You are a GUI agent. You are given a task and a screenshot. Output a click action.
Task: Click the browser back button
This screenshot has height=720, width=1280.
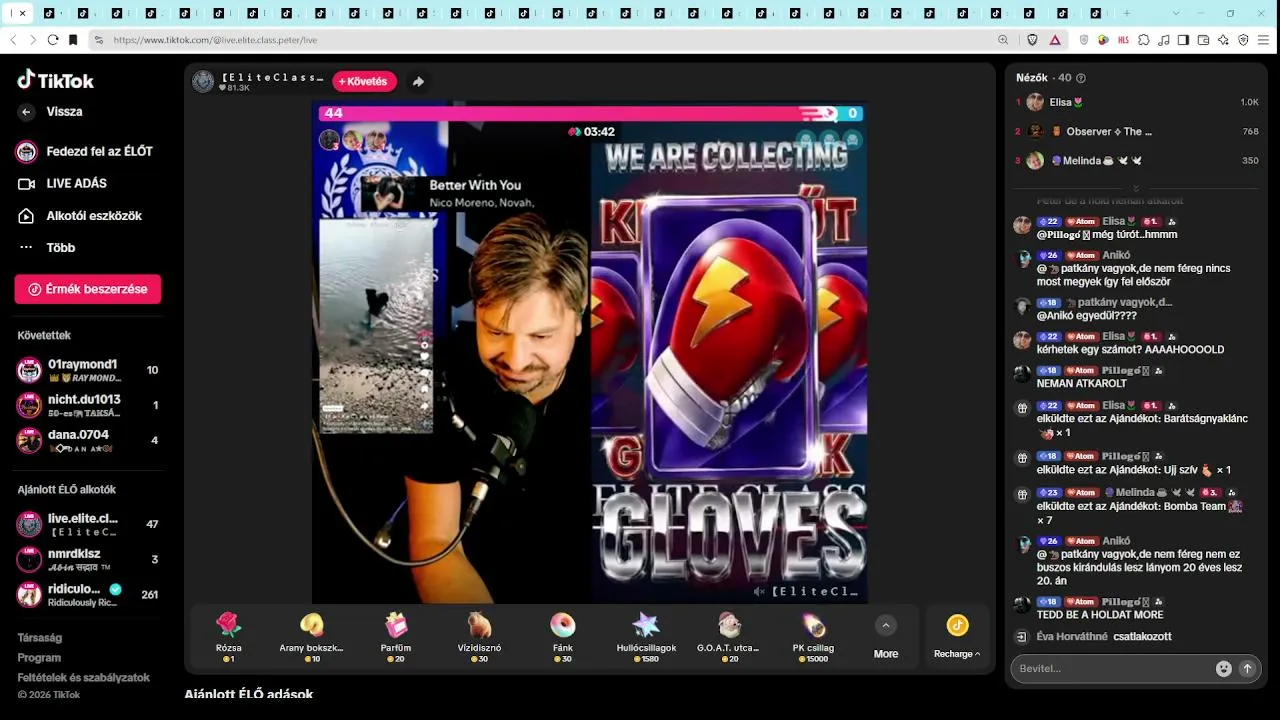point(14,40)
